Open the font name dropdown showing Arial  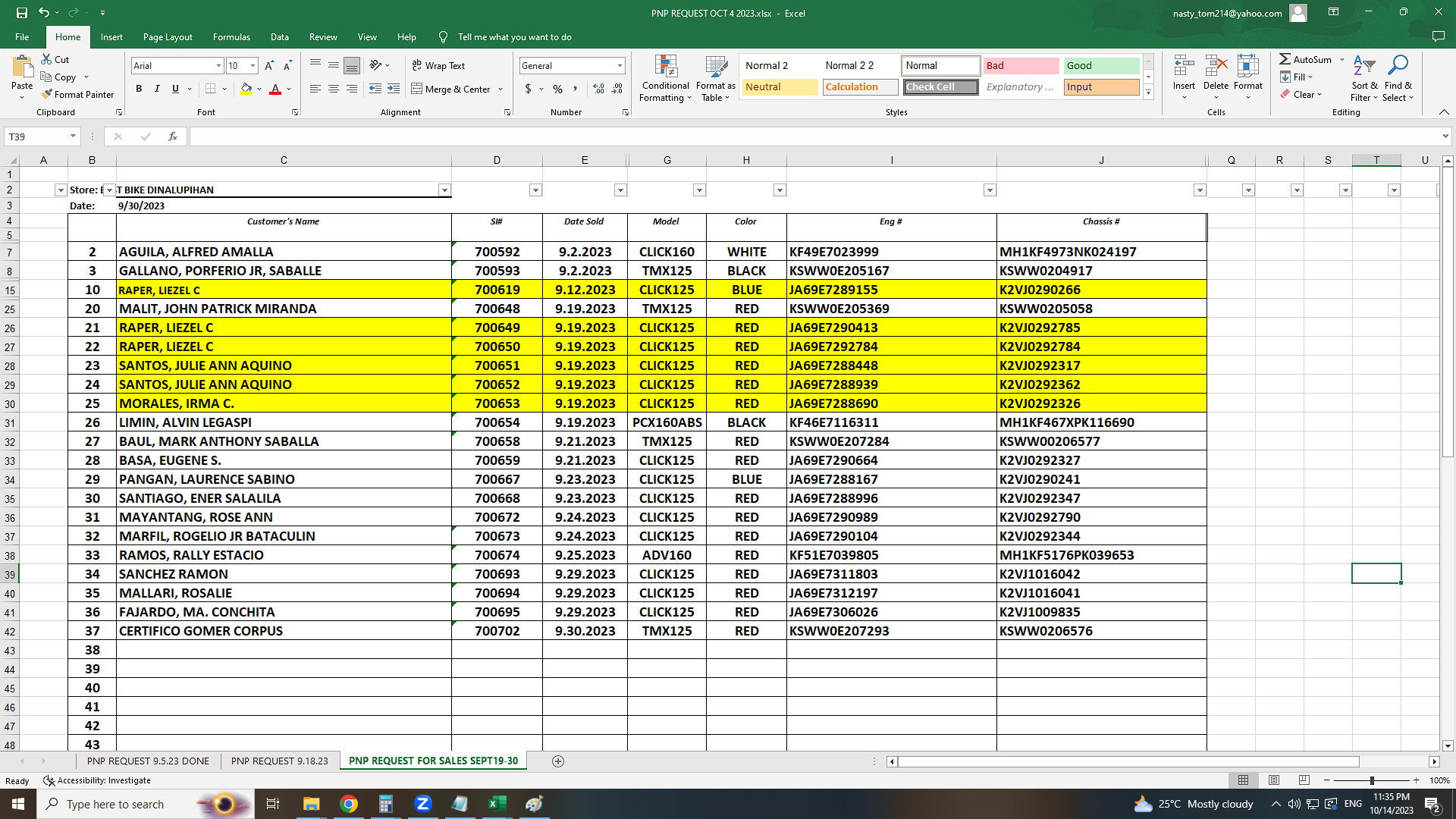coord(218,66)
